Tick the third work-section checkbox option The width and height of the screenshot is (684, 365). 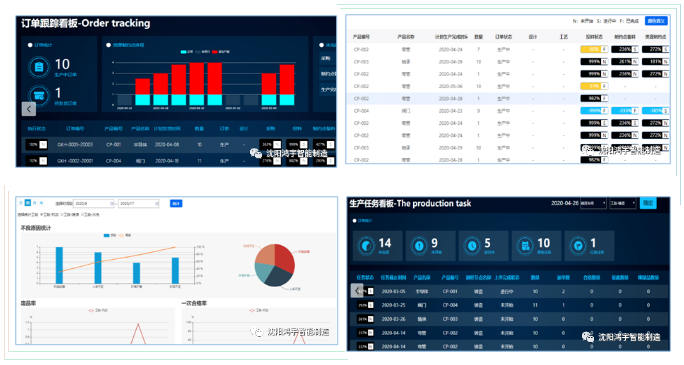point(82,215)
